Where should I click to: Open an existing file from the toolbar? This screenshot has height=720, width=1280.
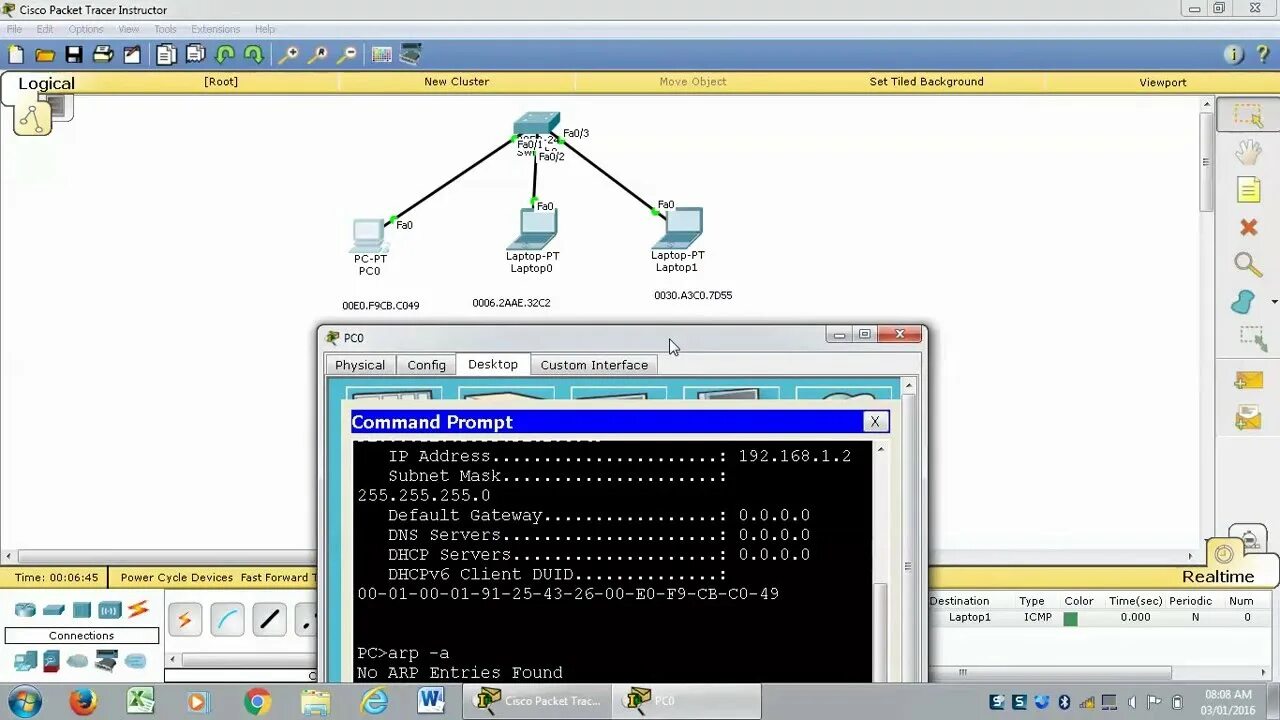tap(45, 55)
